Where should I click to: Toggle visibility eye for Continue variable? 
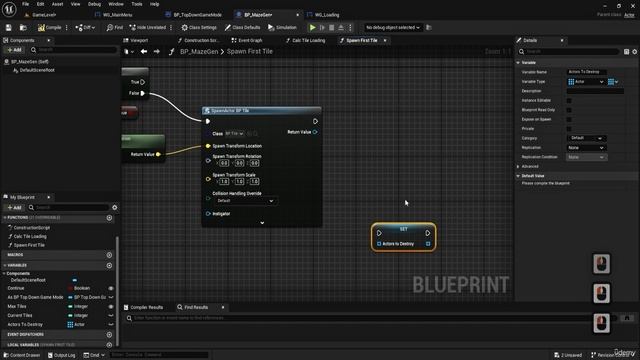111,288
